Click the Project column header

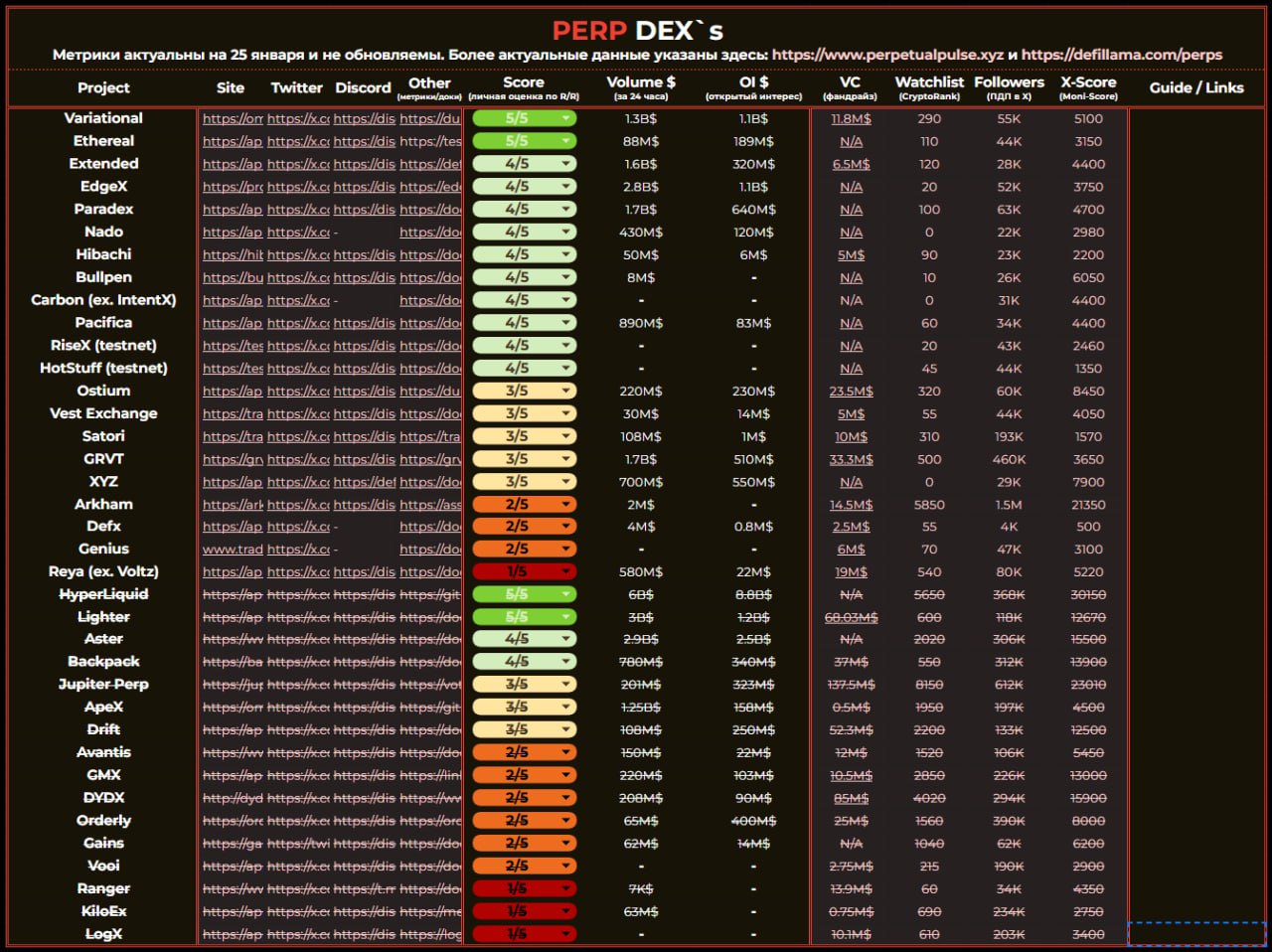(x=103, y=87)
